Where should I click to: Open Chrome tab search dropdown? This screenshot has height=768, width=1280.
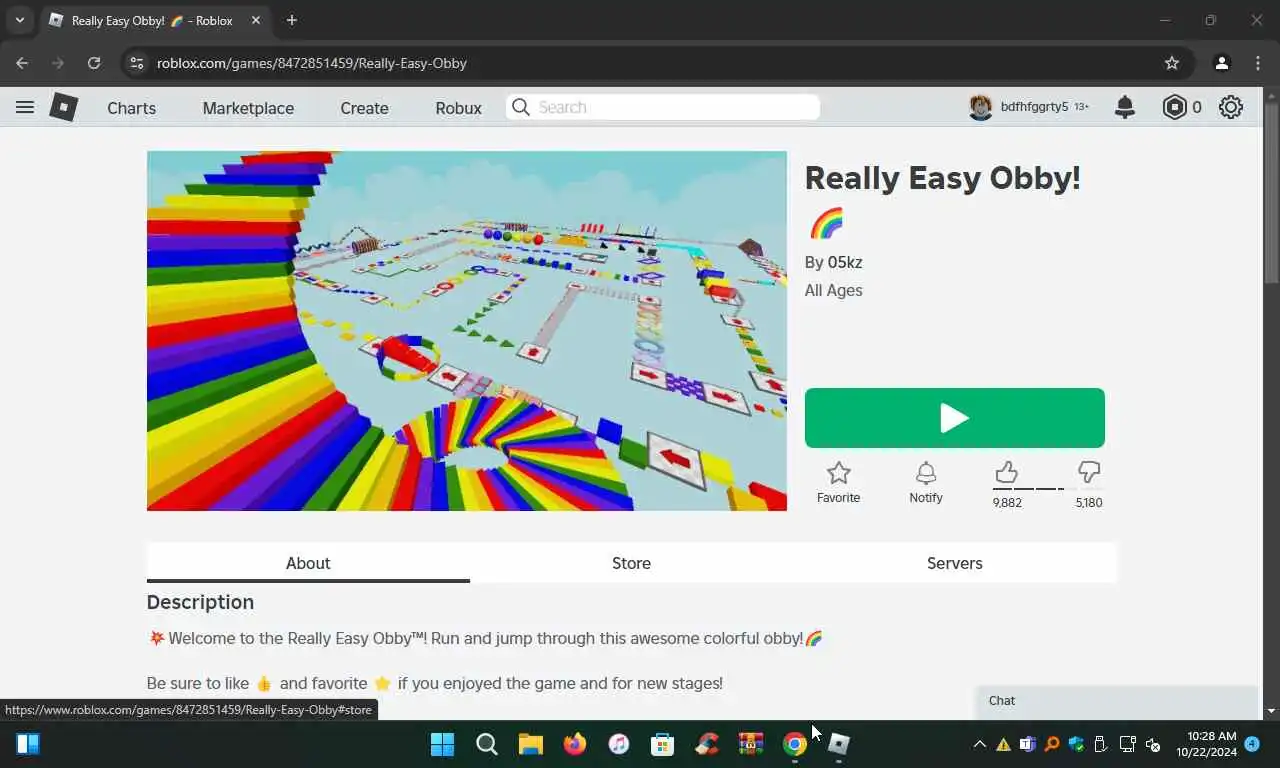[x=19, y=20]
